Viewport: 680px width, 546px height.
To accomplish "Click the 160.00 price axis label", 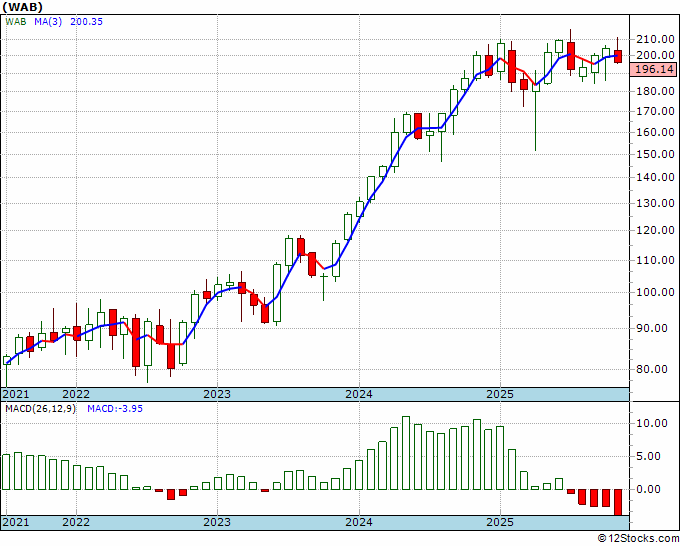I will click(655, 132).
